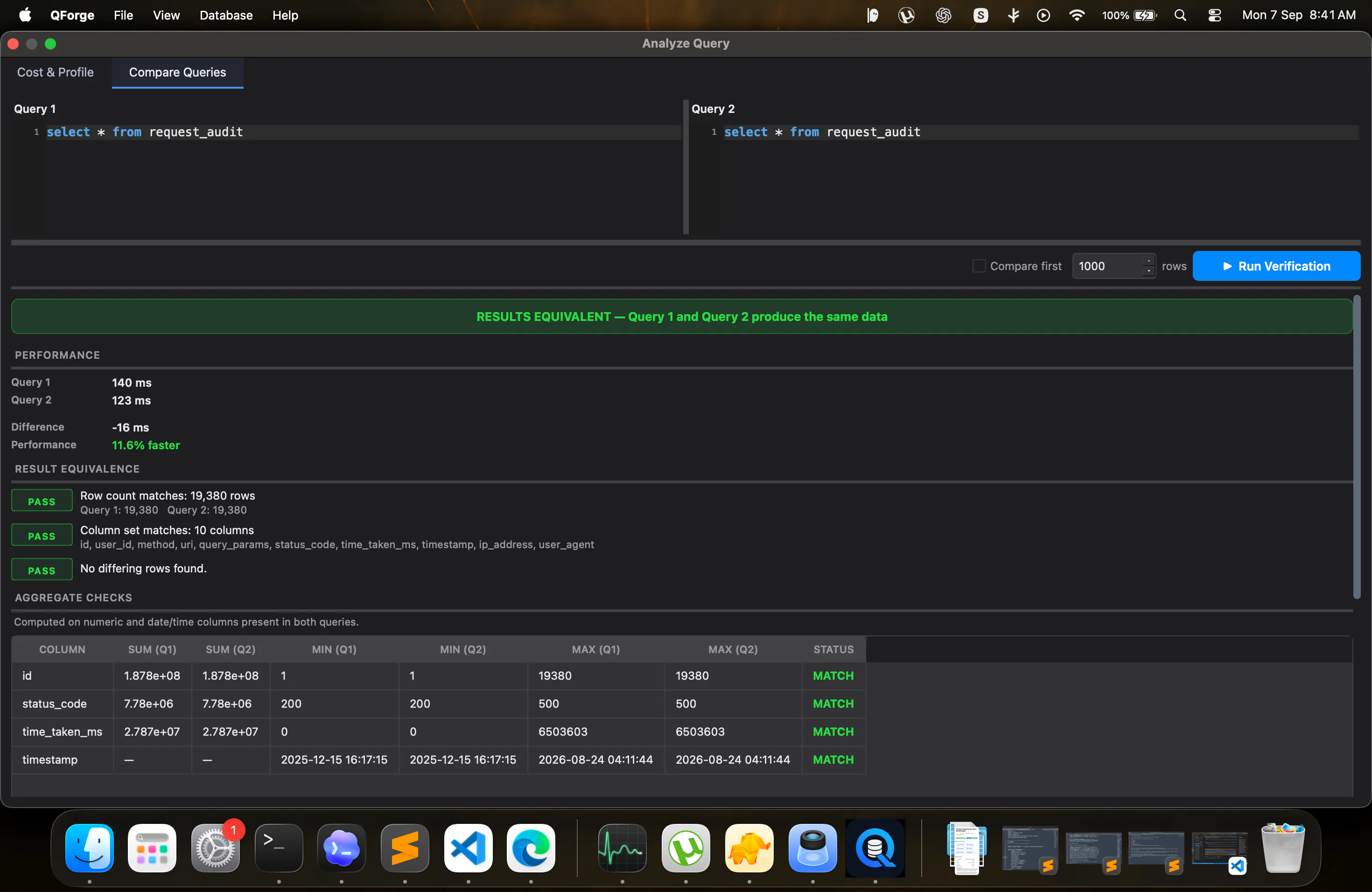Viewport: 1372px width, 892px height.
Task: Click the COLUMN header in aggregate table
Action: [x=62, y=649]
